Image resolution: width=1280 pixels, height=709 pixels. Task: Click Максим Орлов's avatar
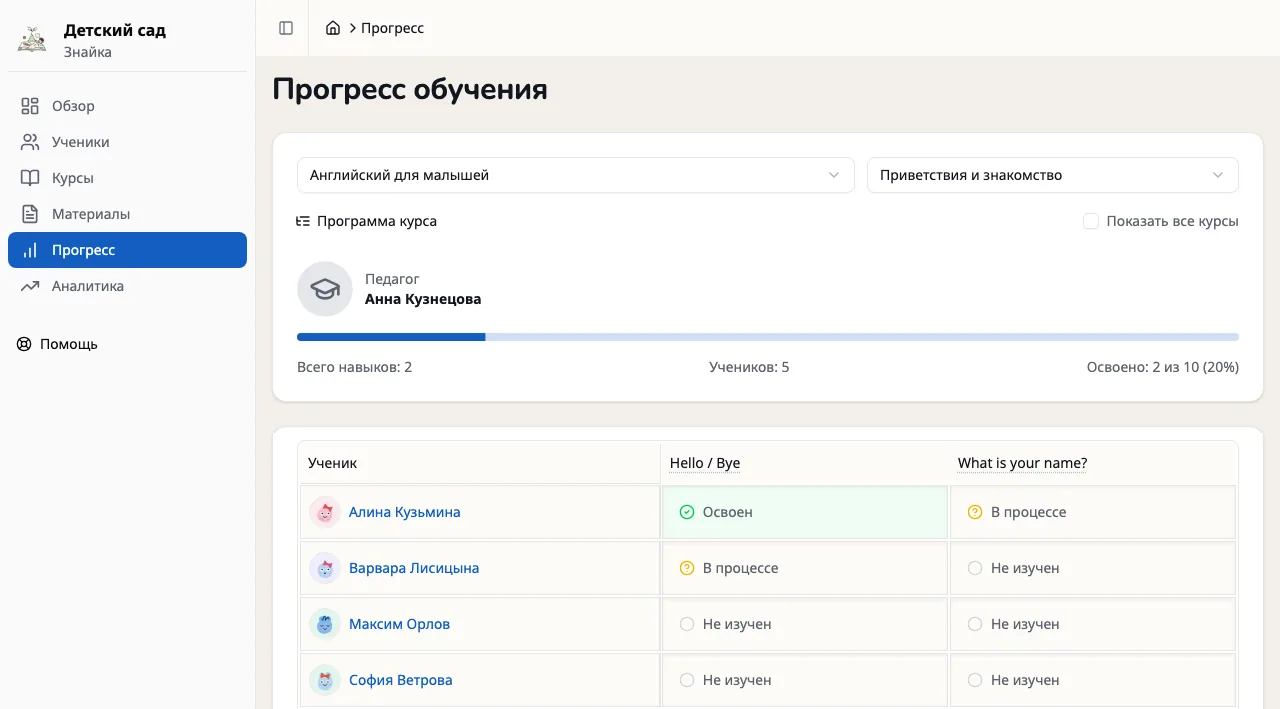pos(325,624)
